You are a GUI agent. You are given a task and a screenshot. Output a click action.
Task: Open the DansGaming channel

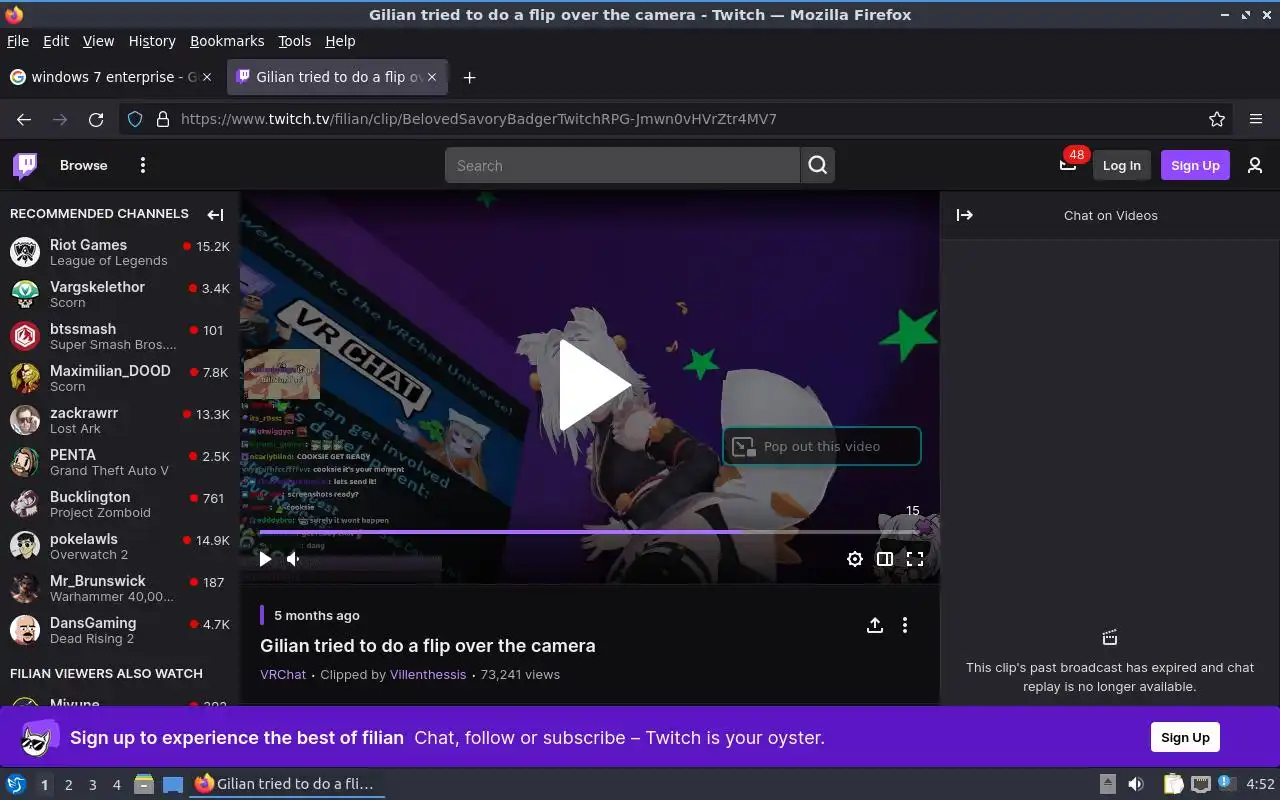120,630
